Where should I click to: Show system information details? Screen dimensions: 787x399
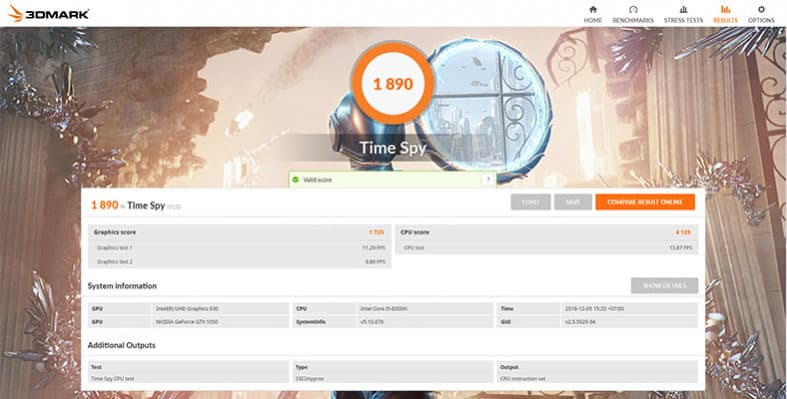(x=664, y=286)
